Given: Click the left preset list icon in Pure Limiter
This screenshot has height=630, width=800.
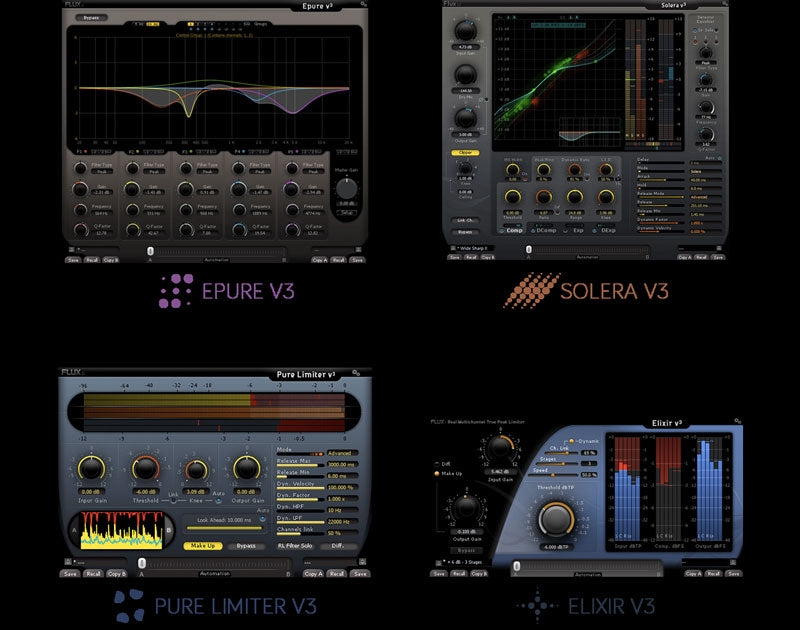Looking at the screenshot, I should (68, 562).
